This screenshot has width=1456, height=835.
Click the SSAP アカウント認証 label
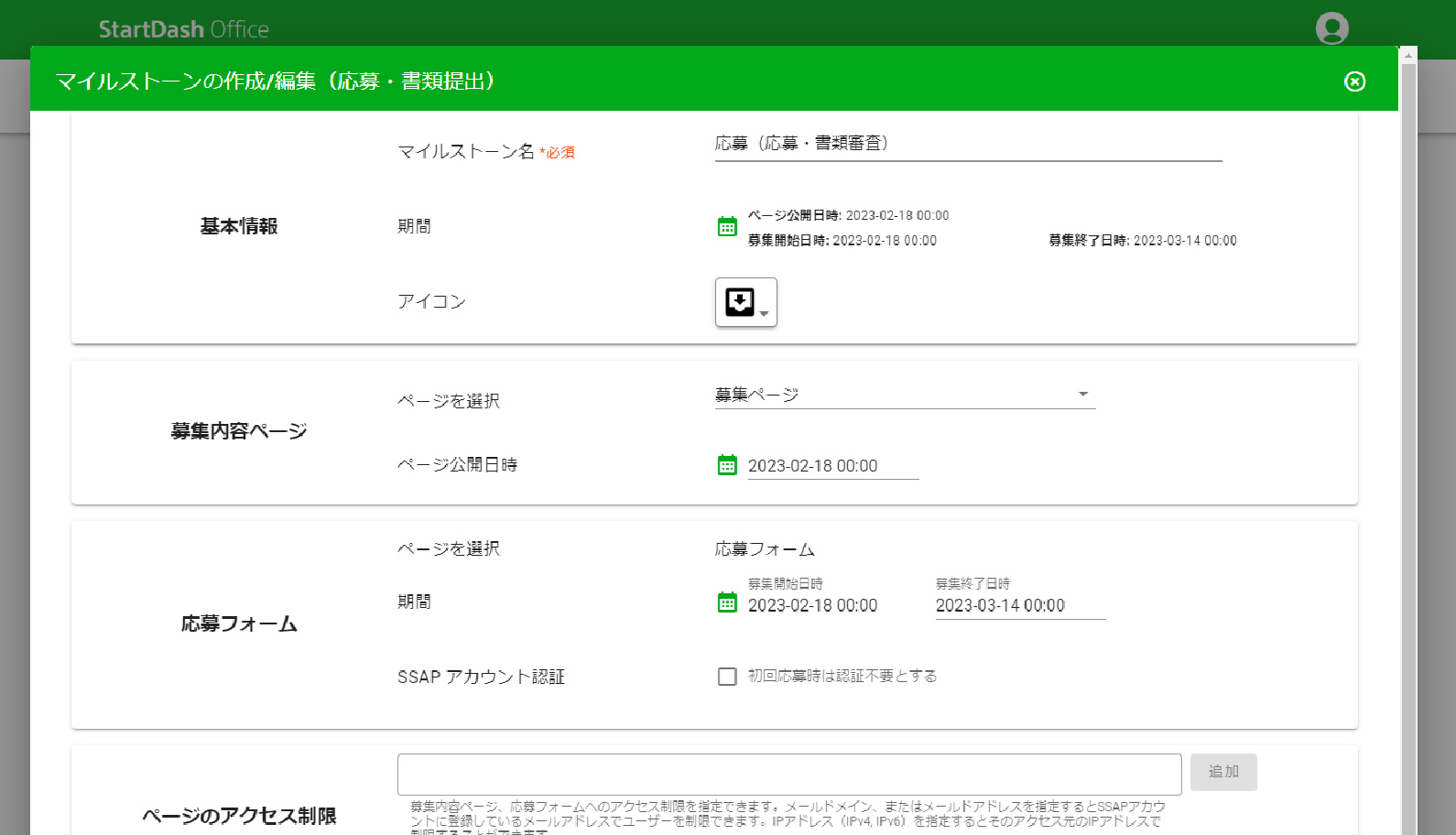click(x=481, y=677)
